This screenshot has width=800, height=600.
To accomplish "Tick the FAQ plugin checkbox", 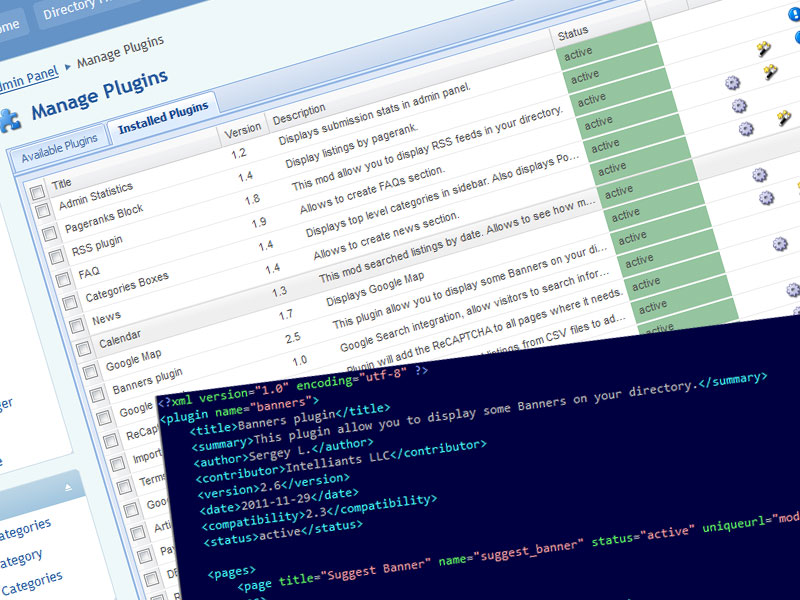I will point(63,280).
